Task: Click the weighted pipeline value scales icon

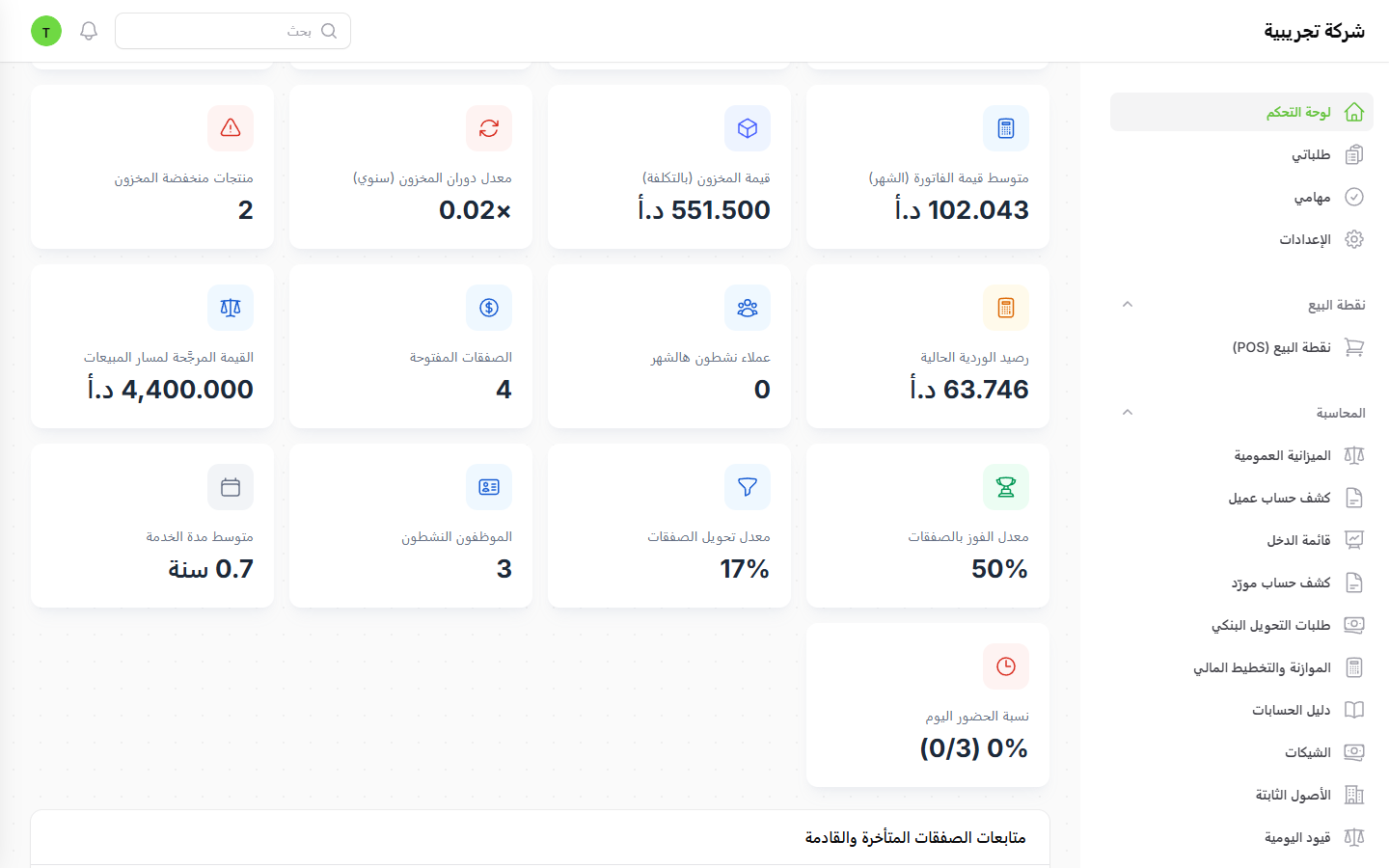Action: [231, 308]
